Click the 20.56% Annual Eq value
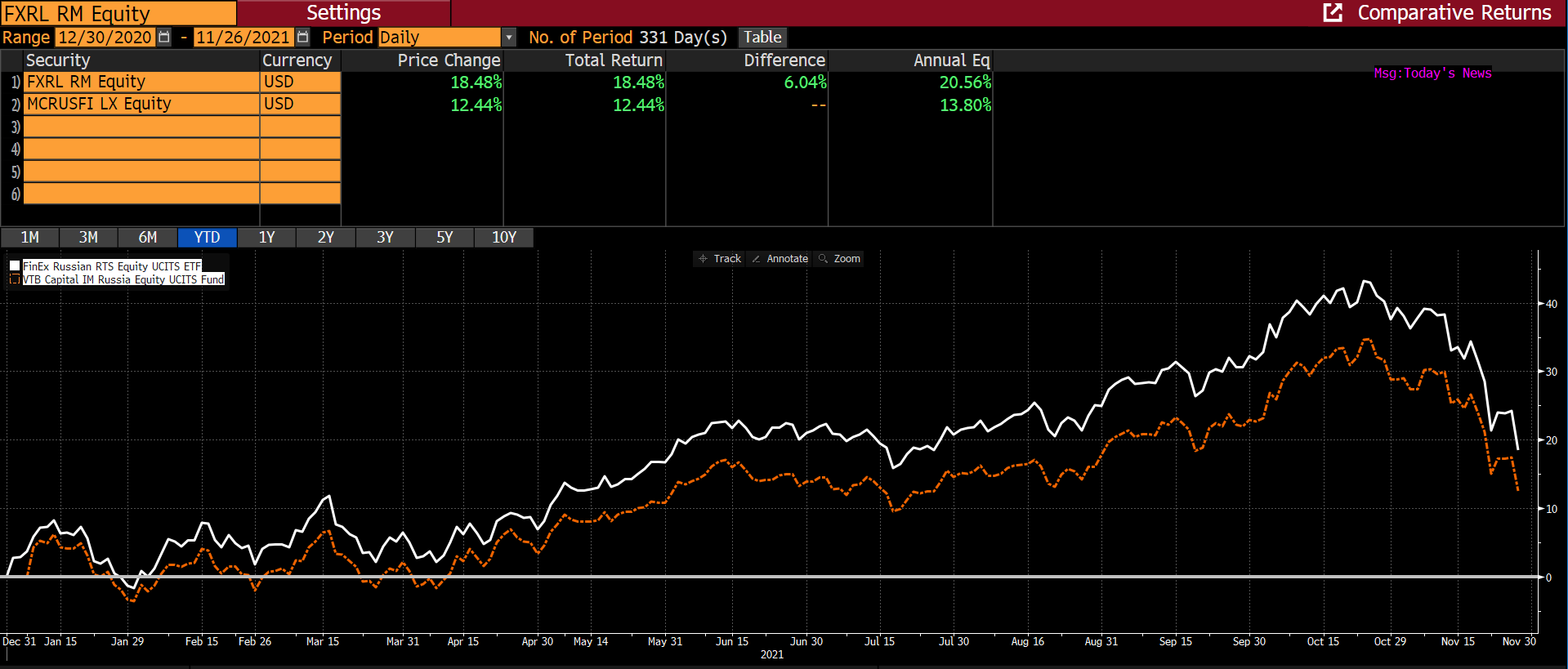1568x669 pixels. (x=966, y=83)
